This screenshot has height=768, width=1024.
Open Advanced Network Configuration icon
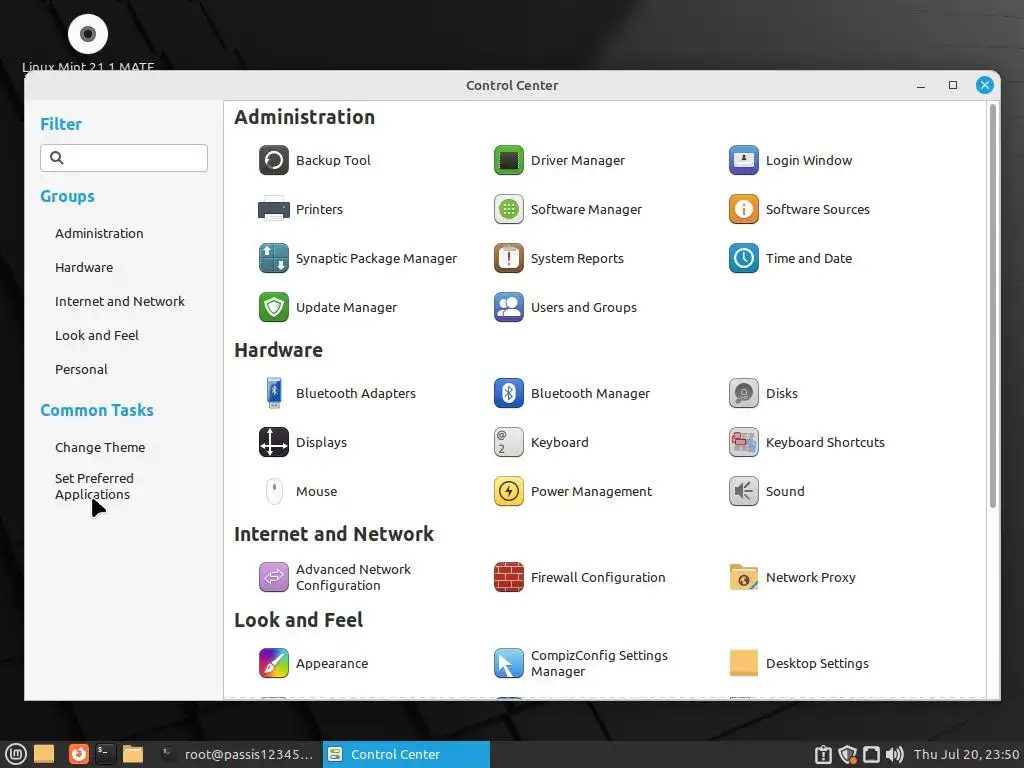[274, 577]
